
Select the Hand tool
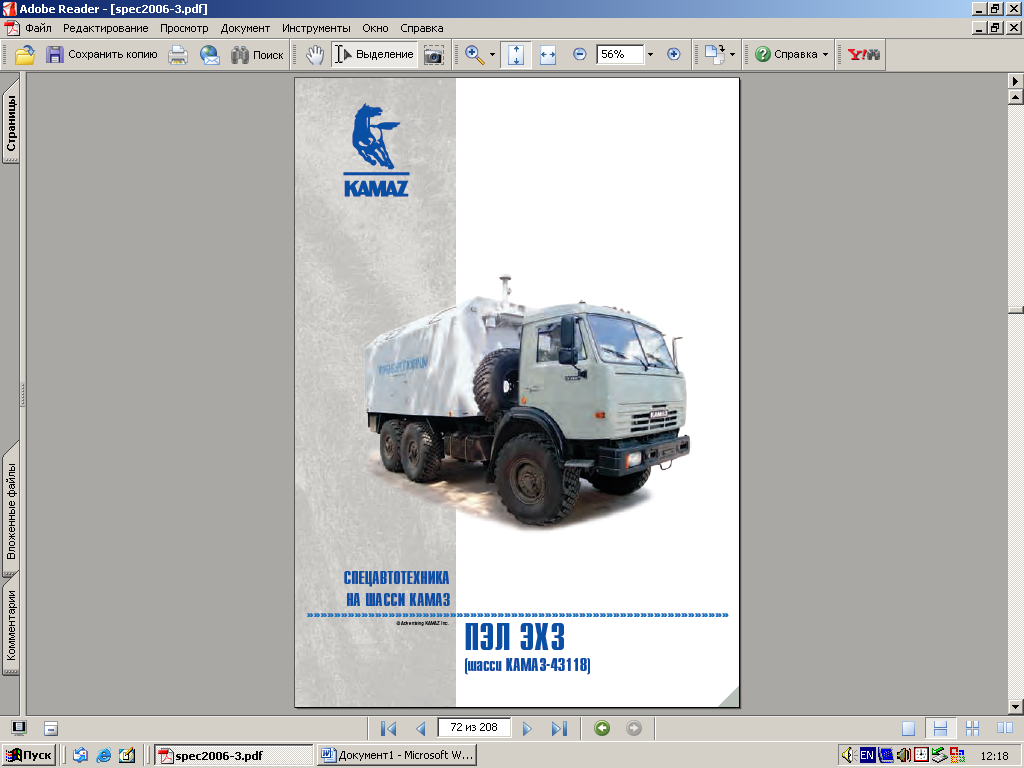pos(315,55)
